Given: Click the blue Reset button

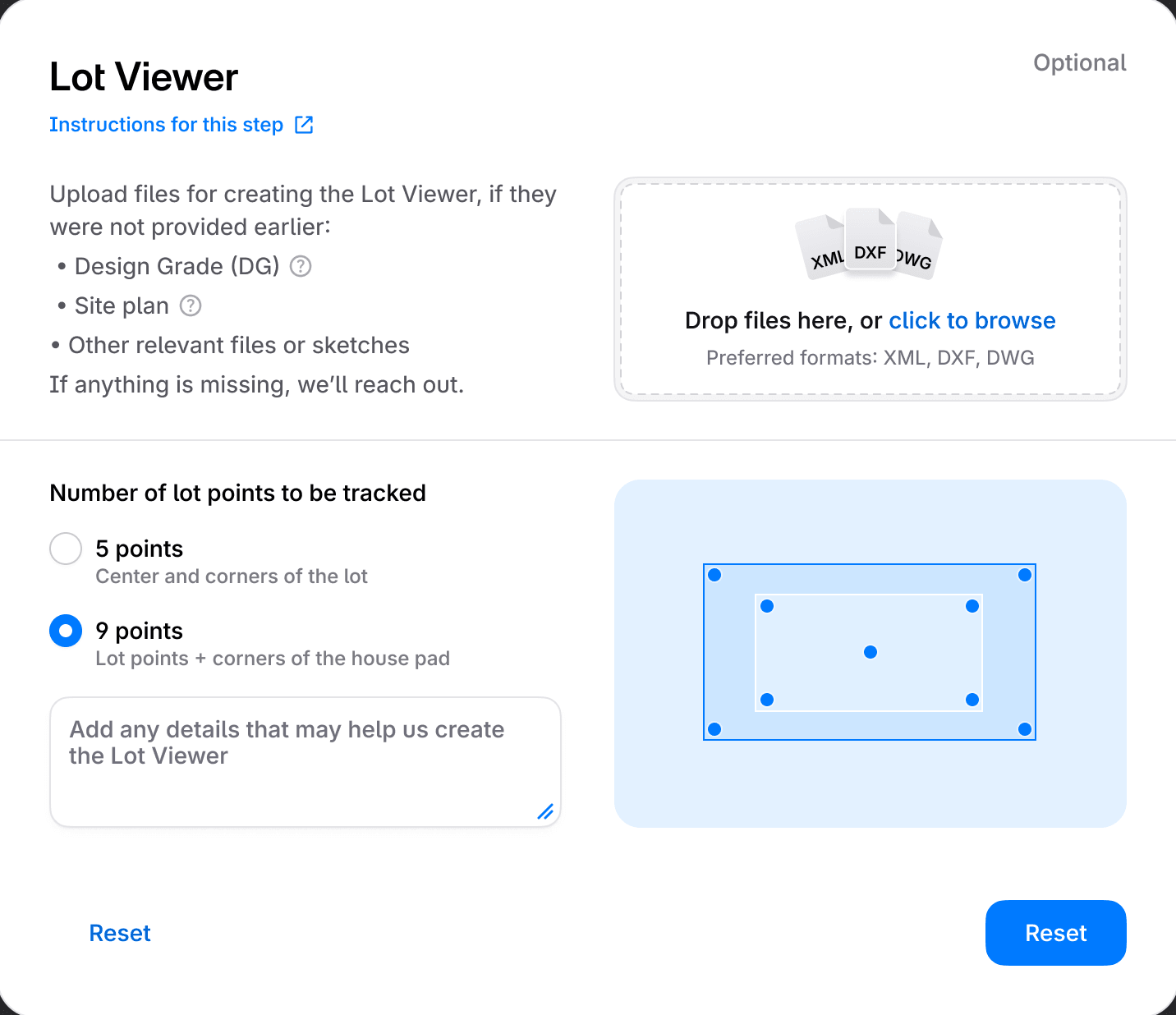Looking at the screenshot, I should click(x=1056, y=933).
